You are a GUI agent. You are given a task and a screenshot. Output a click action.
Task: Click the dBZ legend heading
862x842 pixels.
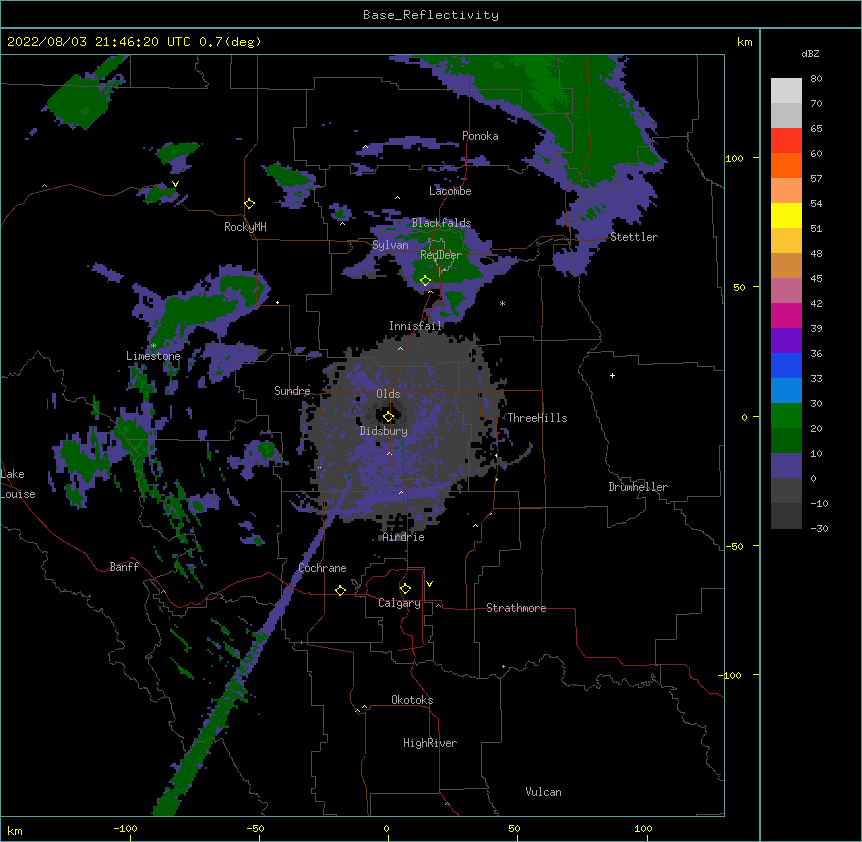pos(810,53)
